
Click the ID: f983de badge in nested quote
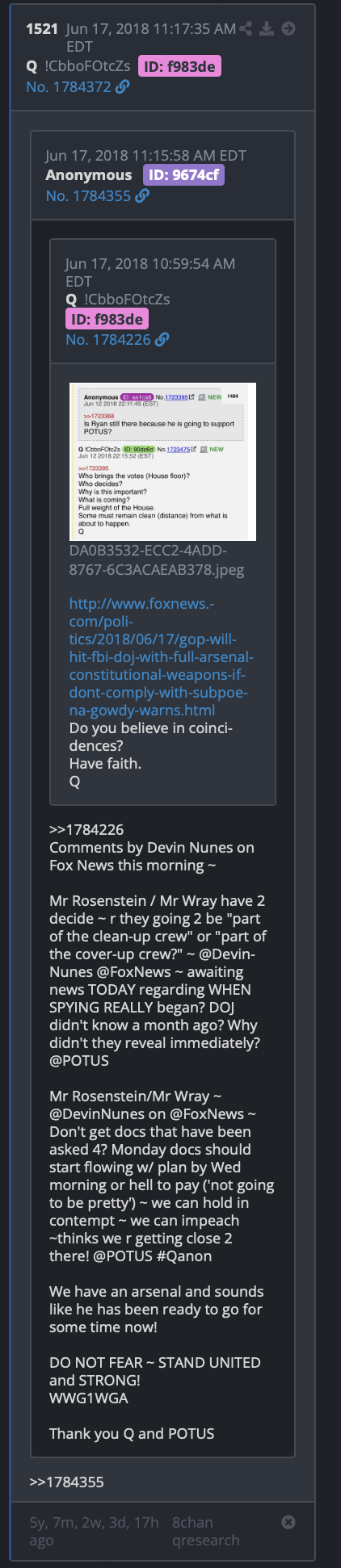pyautogui.click(x=107, y=320)
